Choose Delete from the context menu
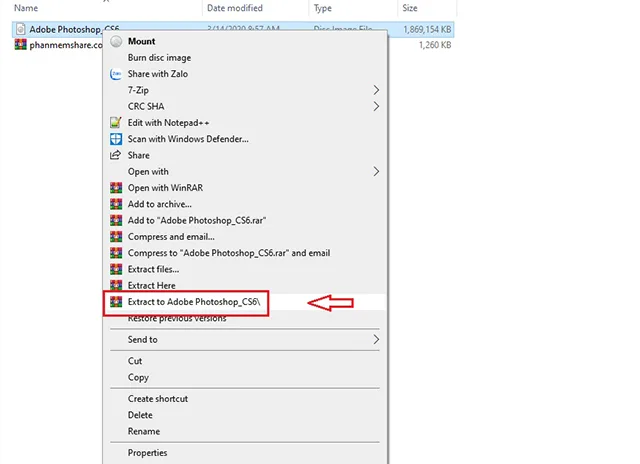 pos(140,415)
